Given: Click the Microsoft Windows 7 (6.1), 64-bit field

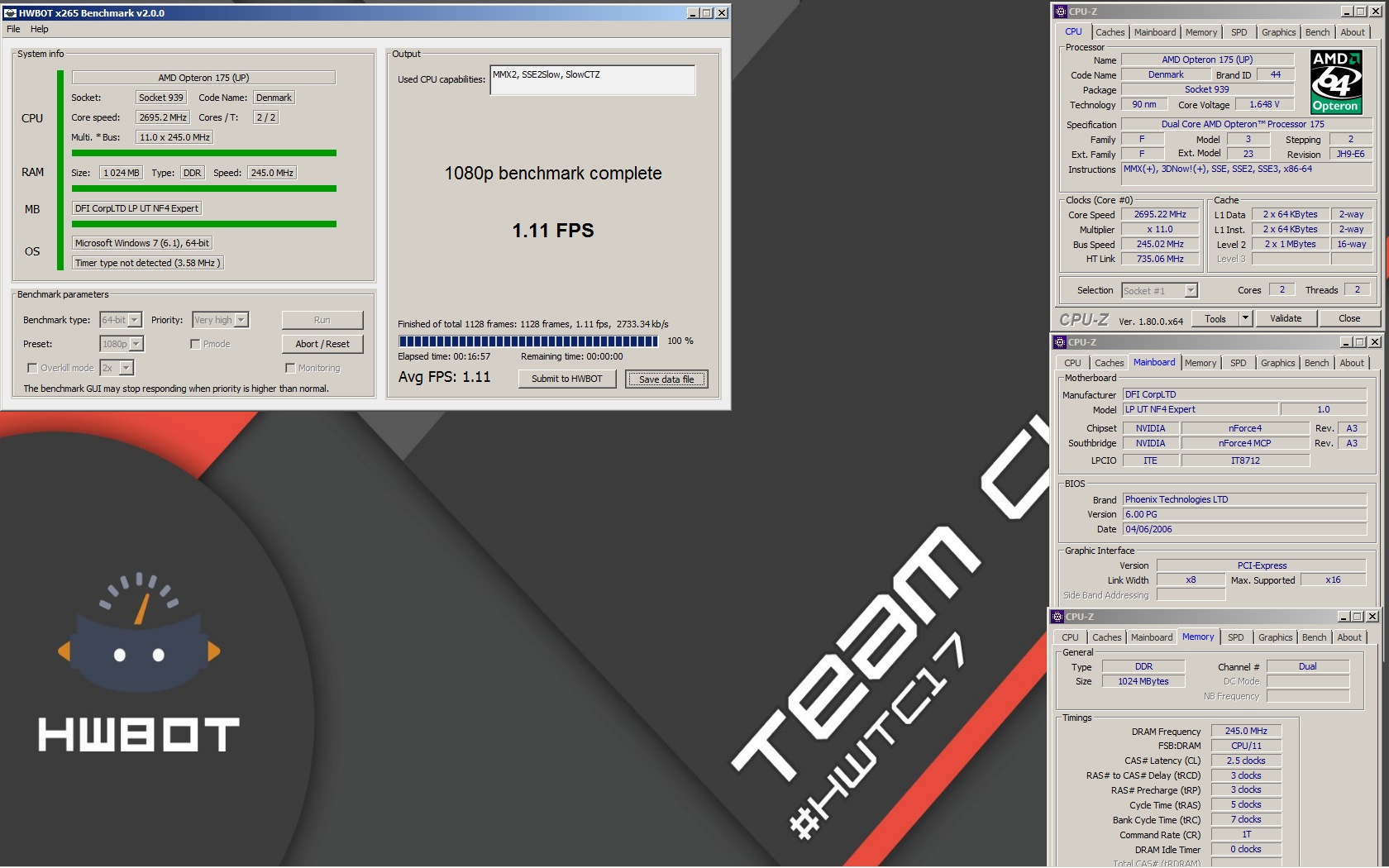Looking at the screenshot, I should [141, 243].
